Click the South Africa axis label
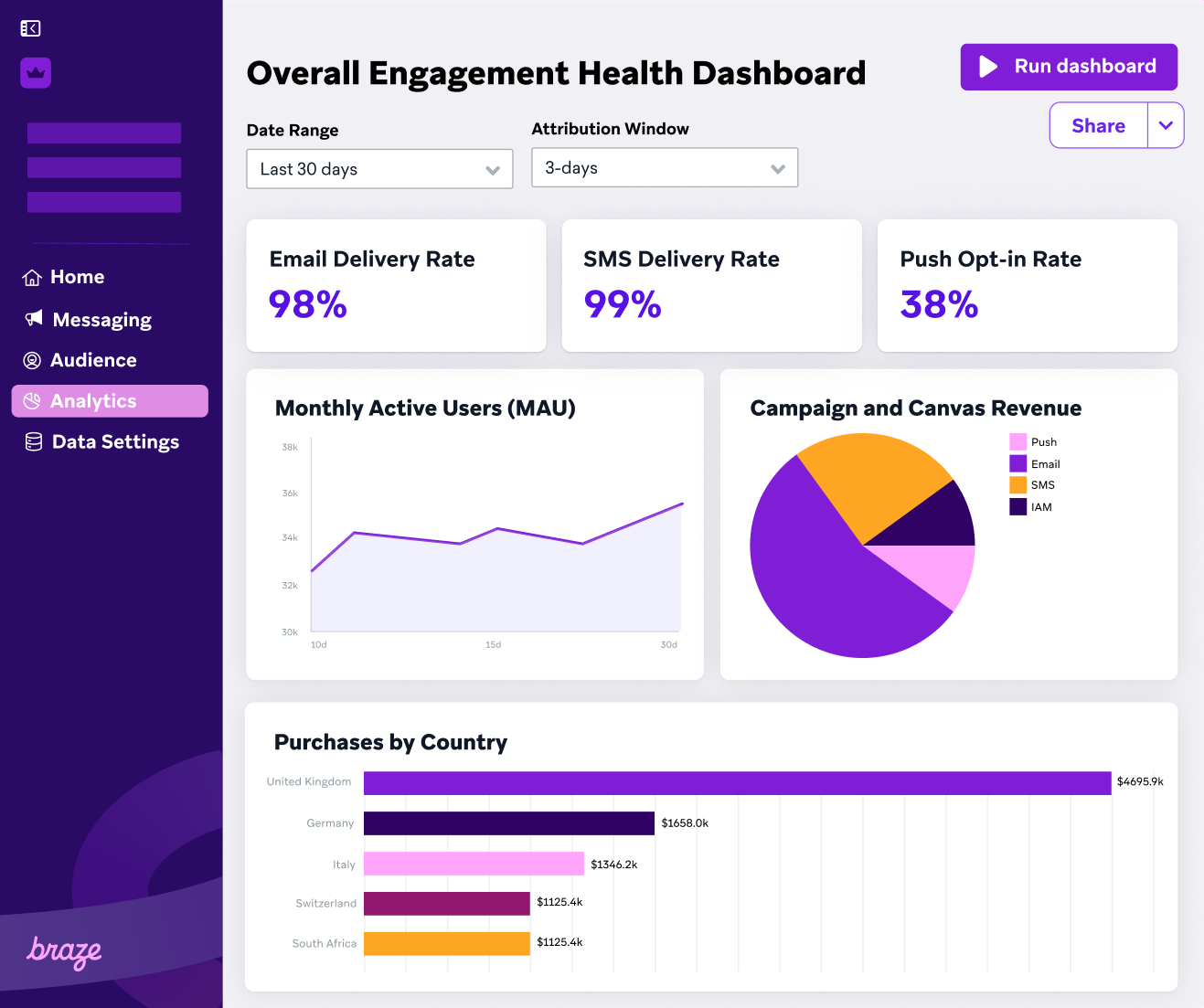1204x1008 pixels. (325, 943)
